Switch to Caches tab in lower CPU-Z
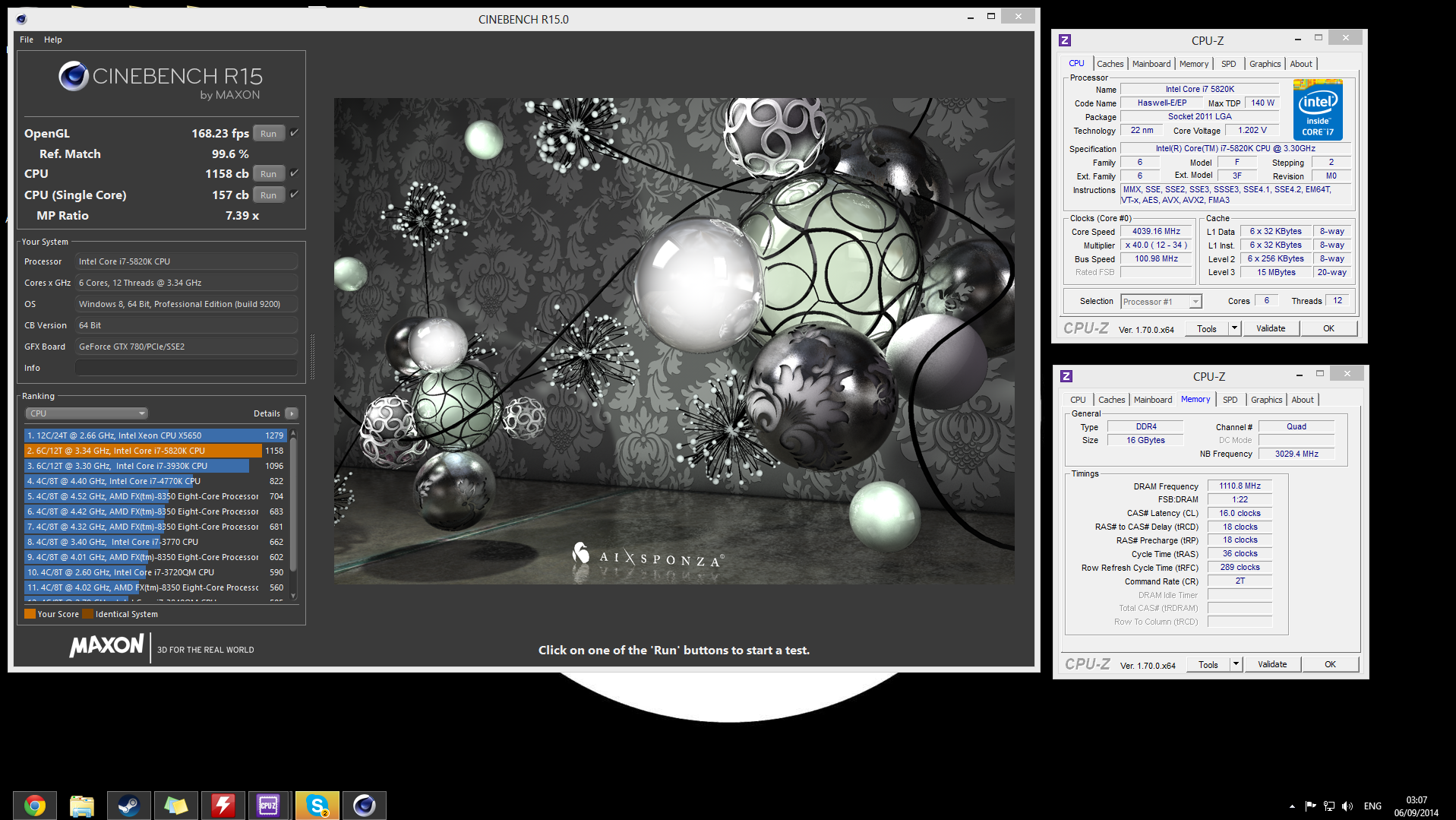This screenshot has width=1456, height=820. 1111,400
